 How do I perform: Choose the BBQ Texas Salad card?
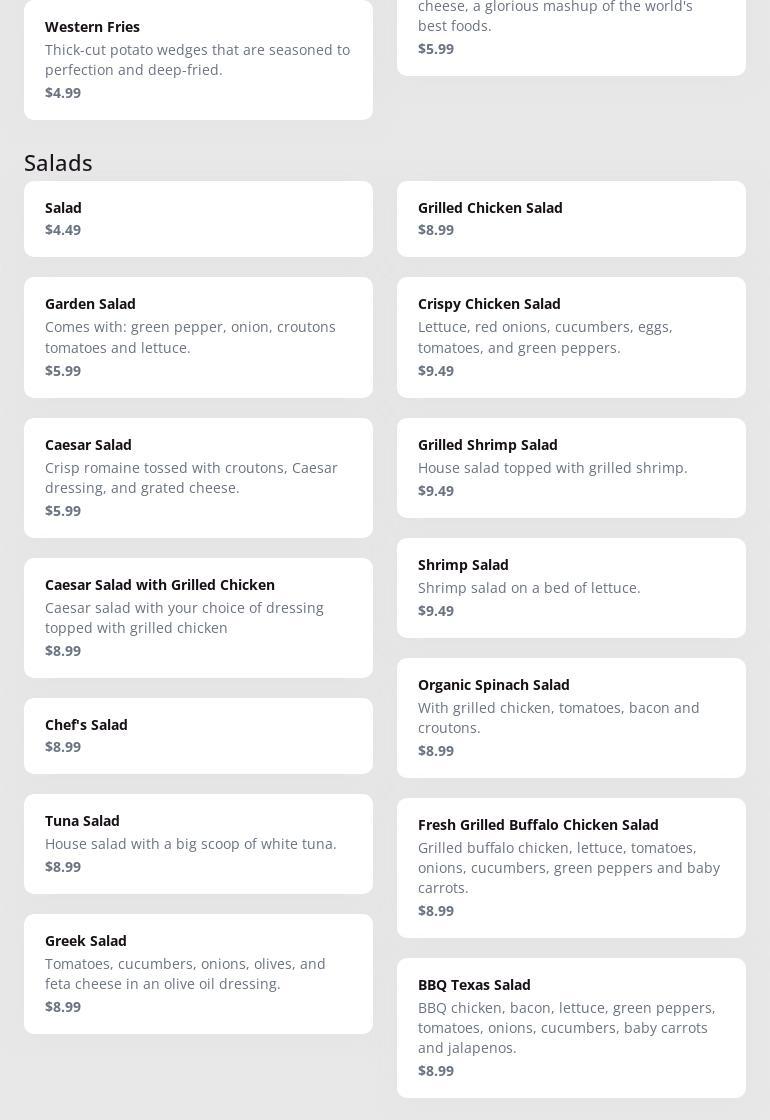click(571, 1027)
